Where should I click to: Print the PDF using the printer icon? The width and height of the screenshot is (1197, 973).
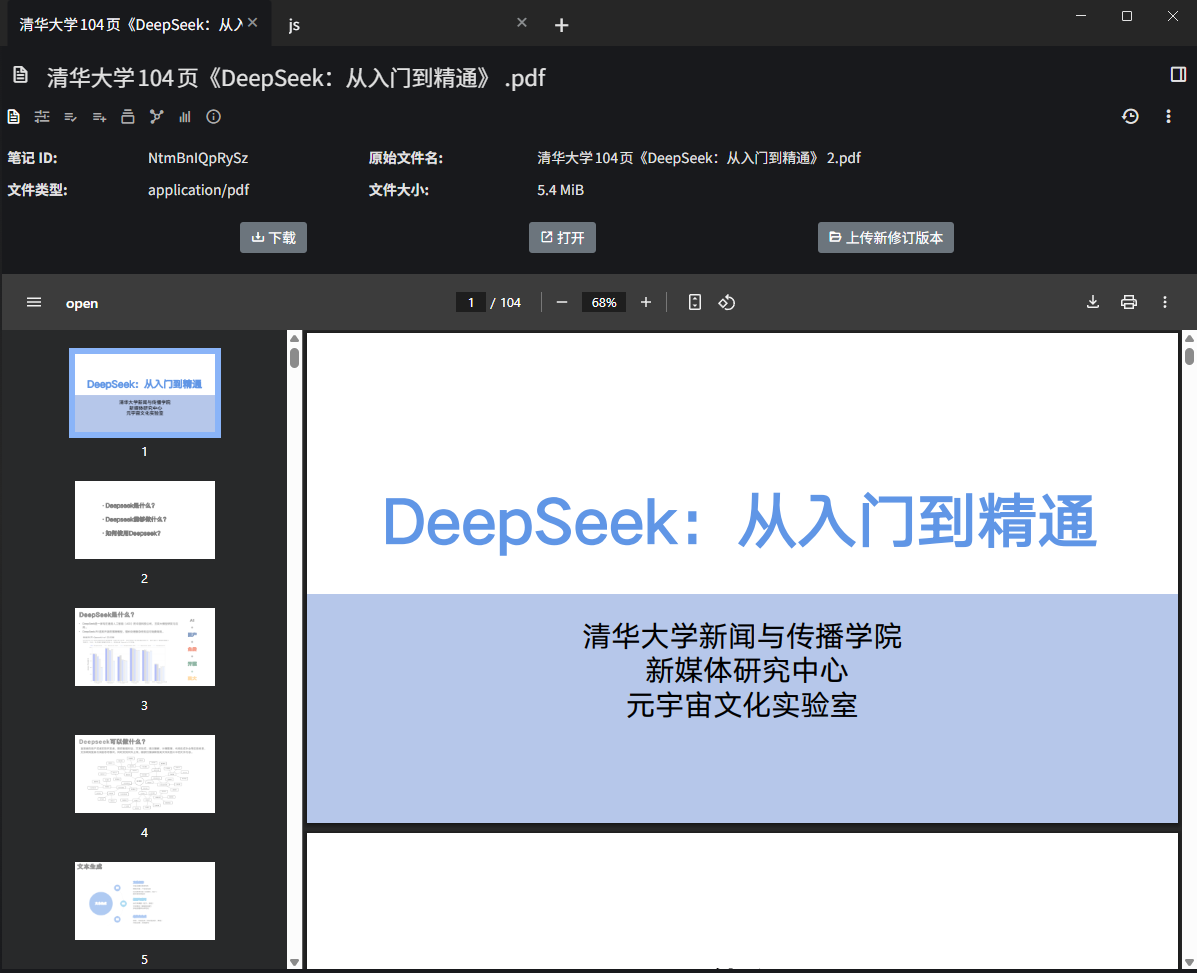(x=1129, y=302)
